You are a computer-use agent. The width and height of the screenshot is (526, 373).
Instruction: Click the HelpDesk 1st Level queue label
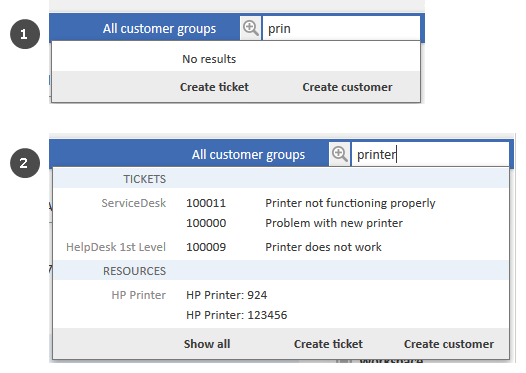click(116, 247)
